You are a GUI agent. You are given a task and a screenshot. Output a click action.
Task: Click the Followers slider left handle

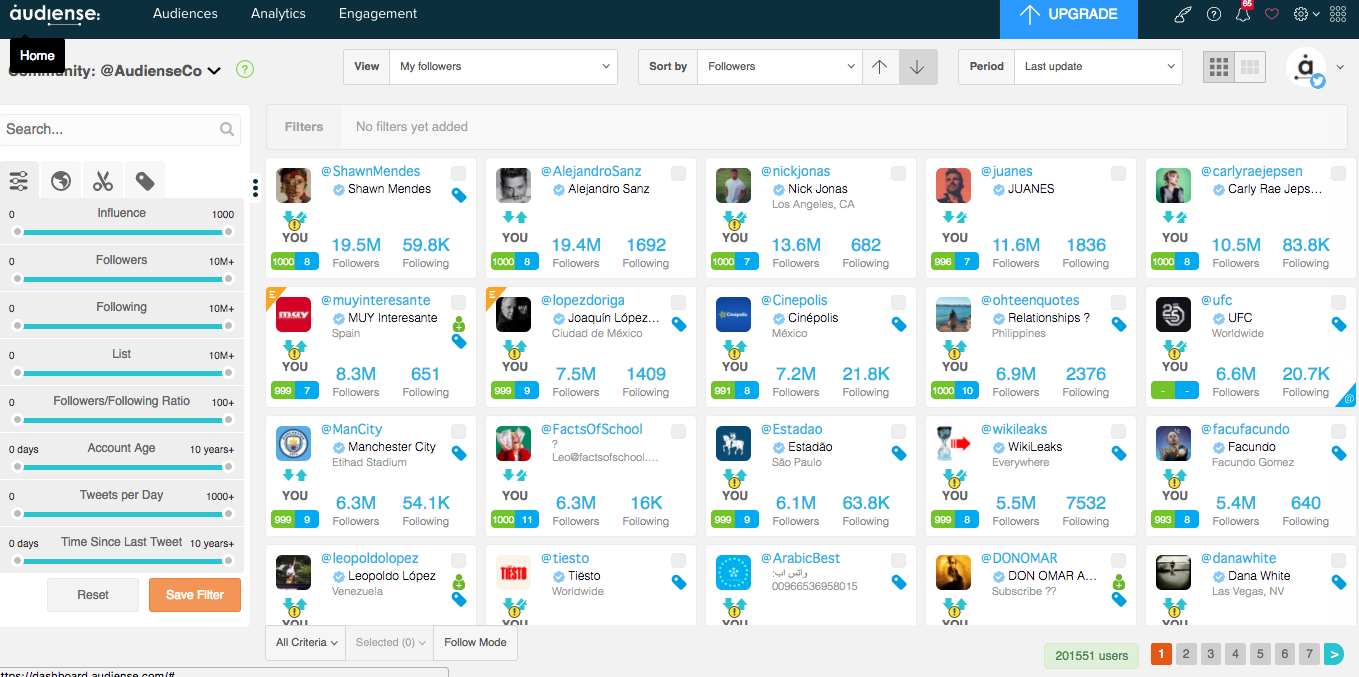[17, 279]
